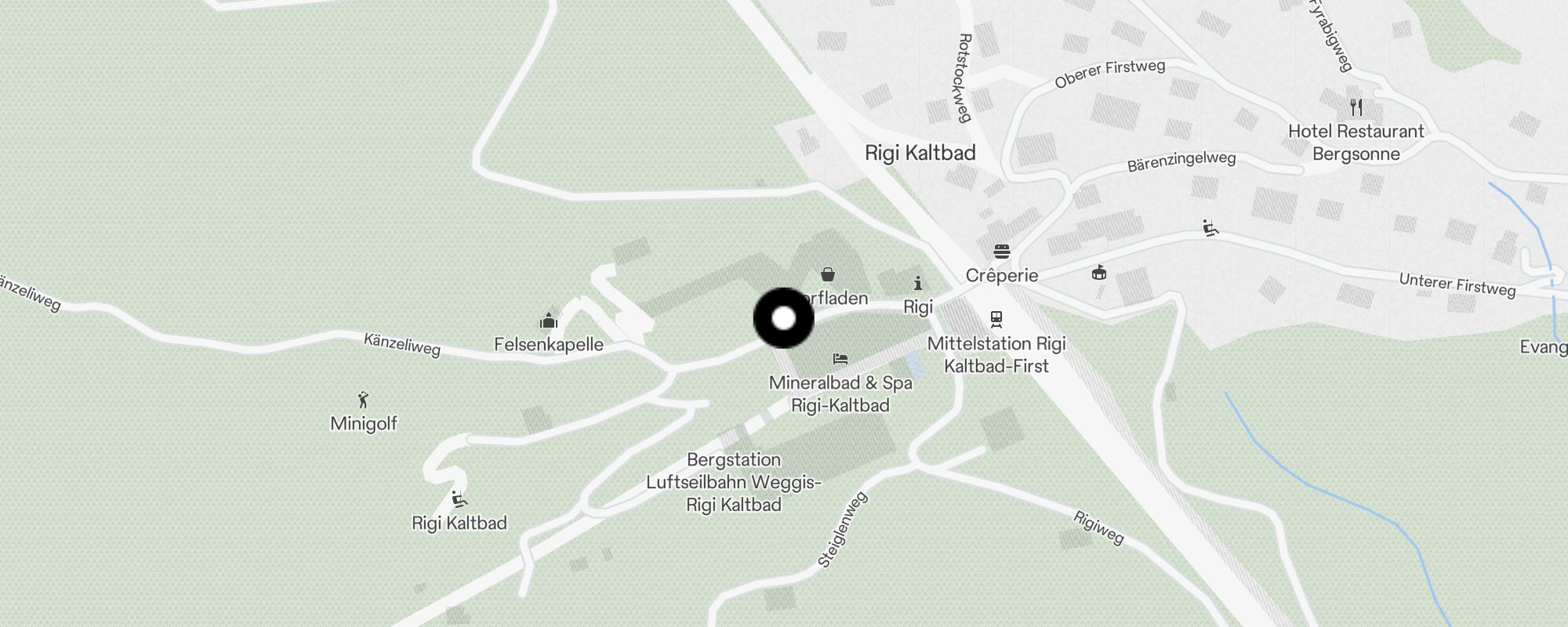Select the Felsenkapelle chapel icon

548,321
